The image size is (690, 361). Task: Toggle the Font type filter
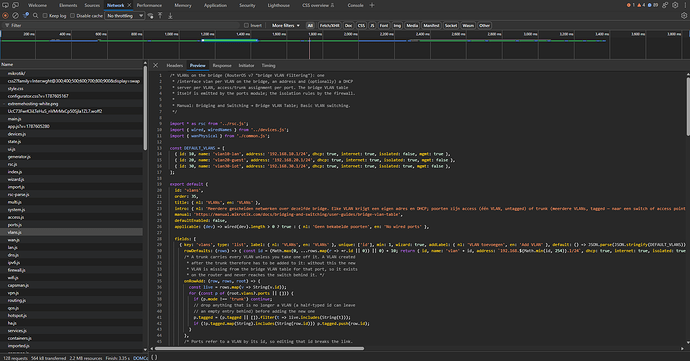[x=384, y=26]
